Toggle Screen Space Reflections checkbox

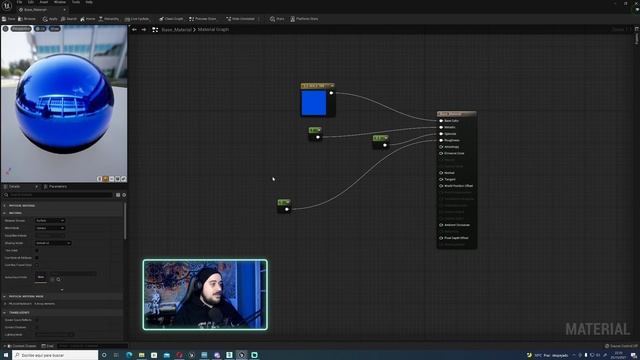point(37,320)
